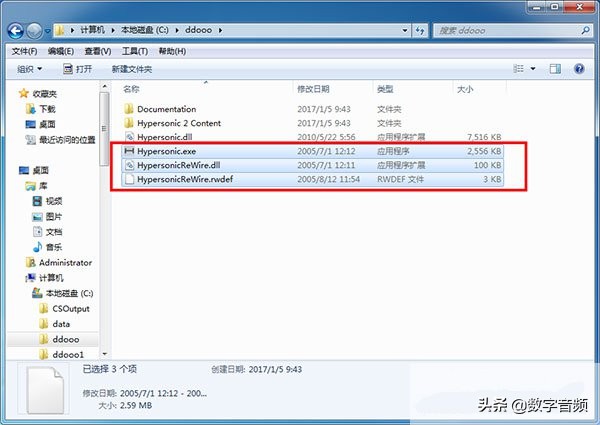Open help with the question mark icon
This screenshot has width=600, height=425.
[x=579, y=69]
